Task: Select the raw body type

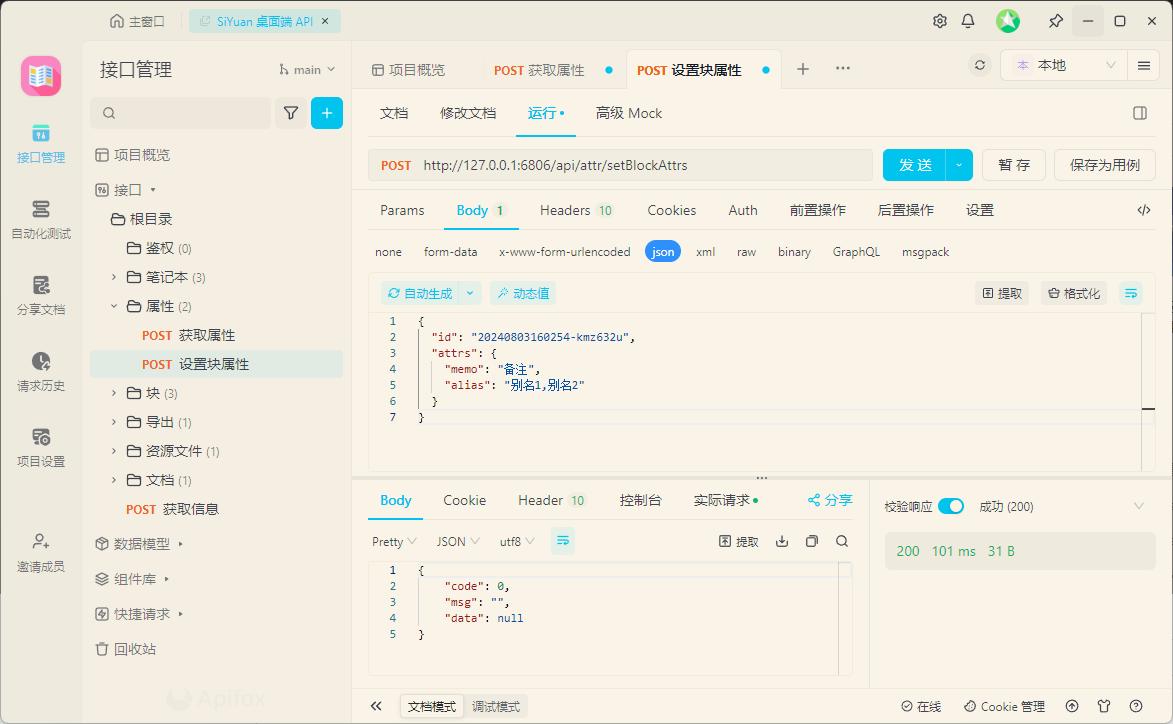Action: coord(747,252)
